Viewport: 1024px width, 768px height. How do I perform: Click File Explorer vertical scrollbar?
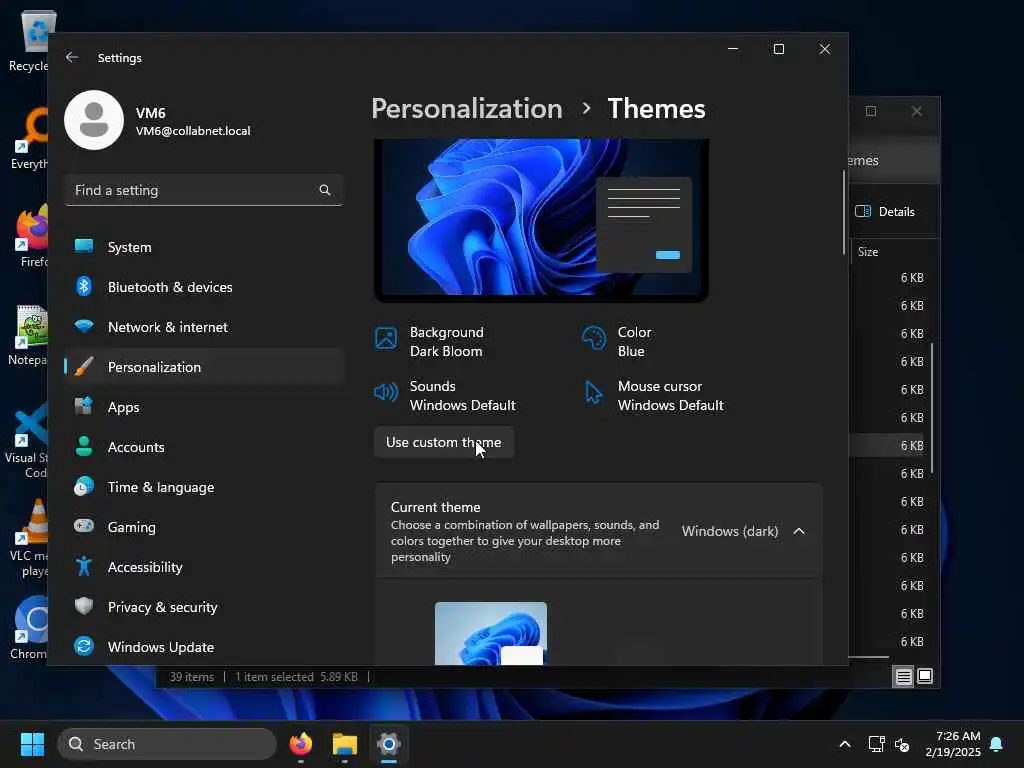pyautogui.click(x=933, y=408)
